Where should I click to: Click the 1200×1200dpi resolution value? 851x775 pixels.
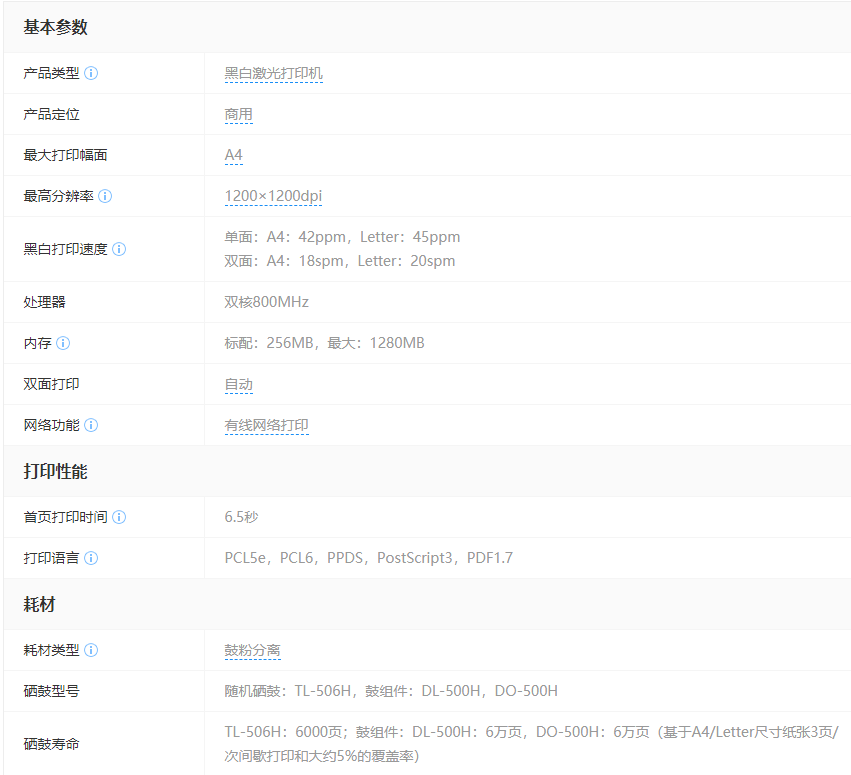[x=273, y=197]
